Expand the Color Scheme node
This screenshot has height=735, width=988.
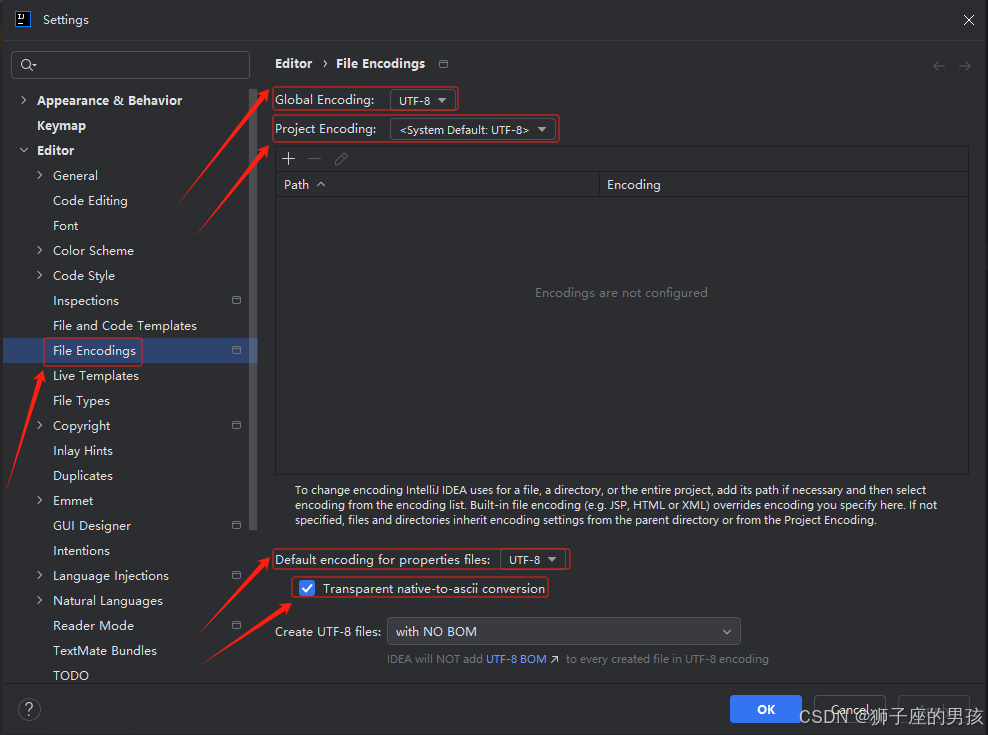(x=40, y=250)
